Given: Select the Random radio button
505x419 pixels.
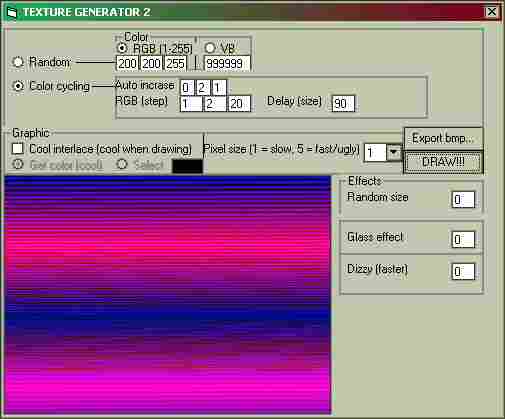Looking at the screenshot, I should (x=18, y=62).
